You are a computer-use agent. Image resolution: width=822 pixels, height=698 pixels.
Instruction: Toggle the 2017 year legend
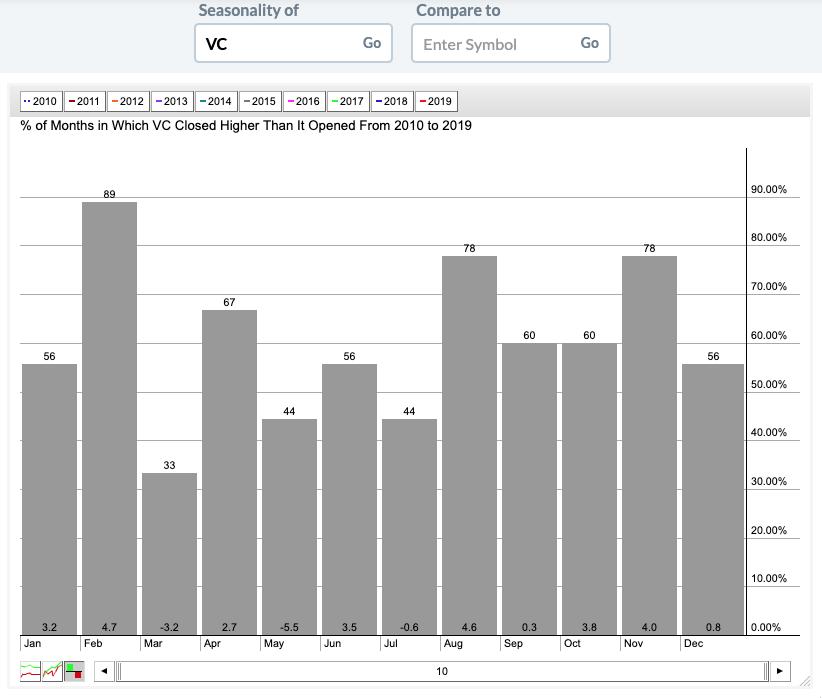[x=349, y=101]
